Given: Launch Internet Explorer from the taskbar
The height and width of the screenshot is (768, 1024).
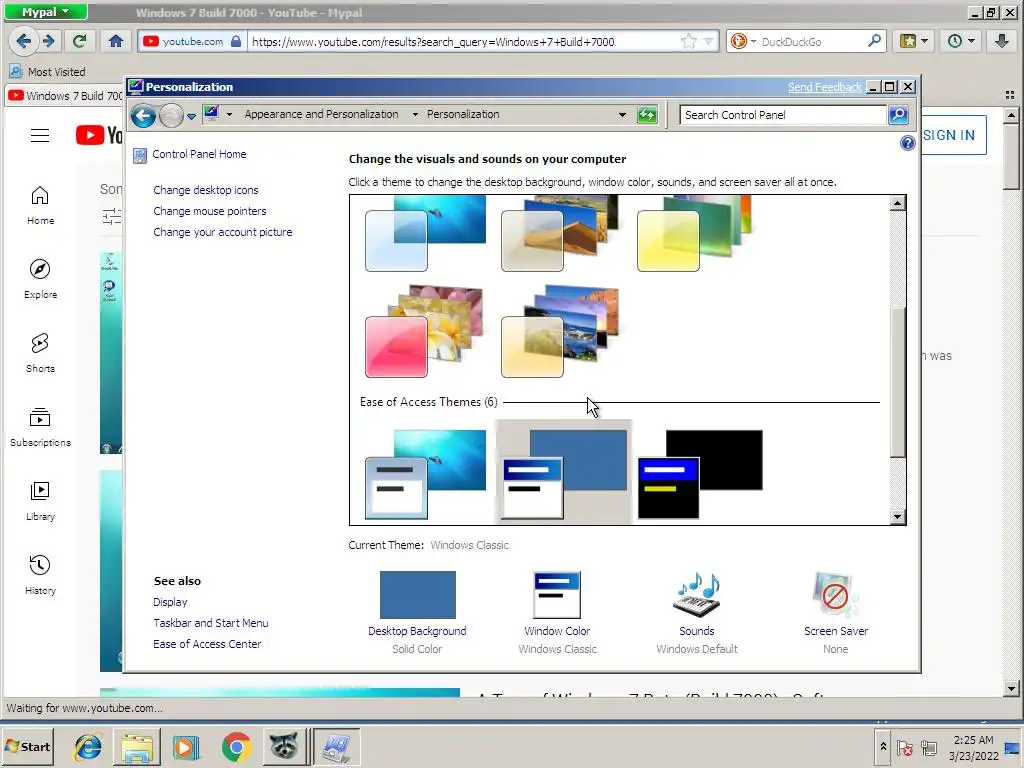Looking at the screenshot, I should pyautogui.click(x=88, y=746).
